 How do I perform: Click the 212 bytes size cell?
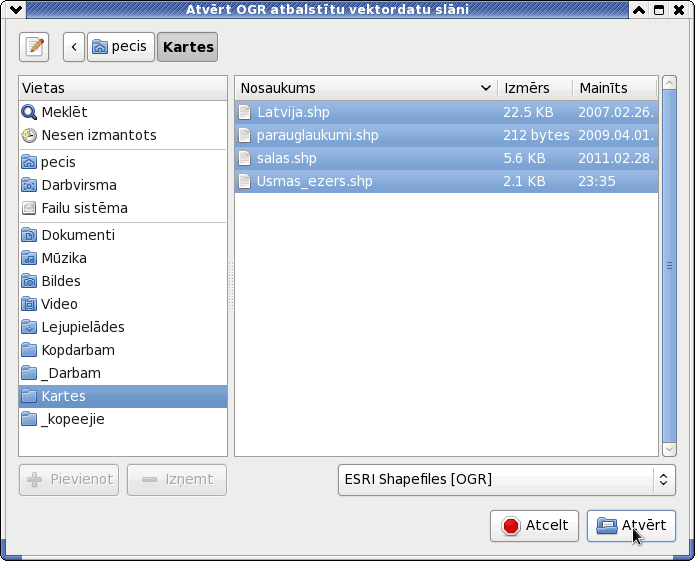point(536,136)
